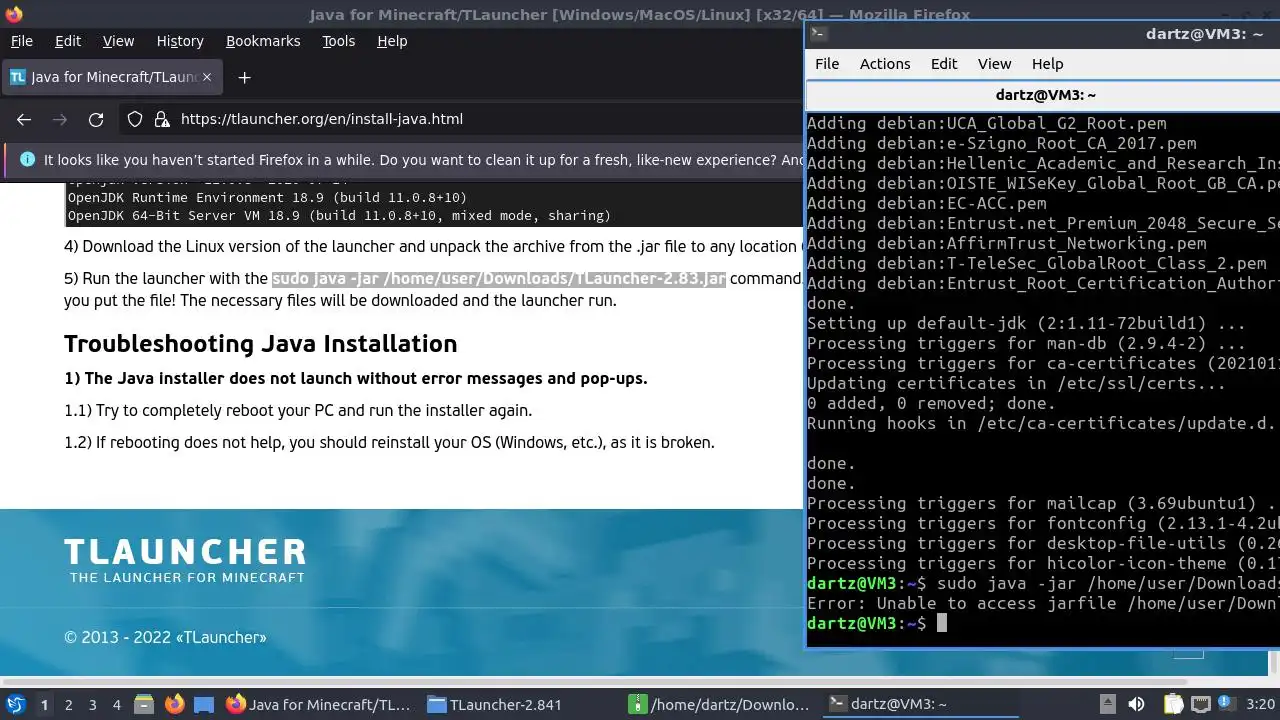Viewport: 1280px width, 720px height.
Task: Open Firefox Help menu
Action: [392, 41]
